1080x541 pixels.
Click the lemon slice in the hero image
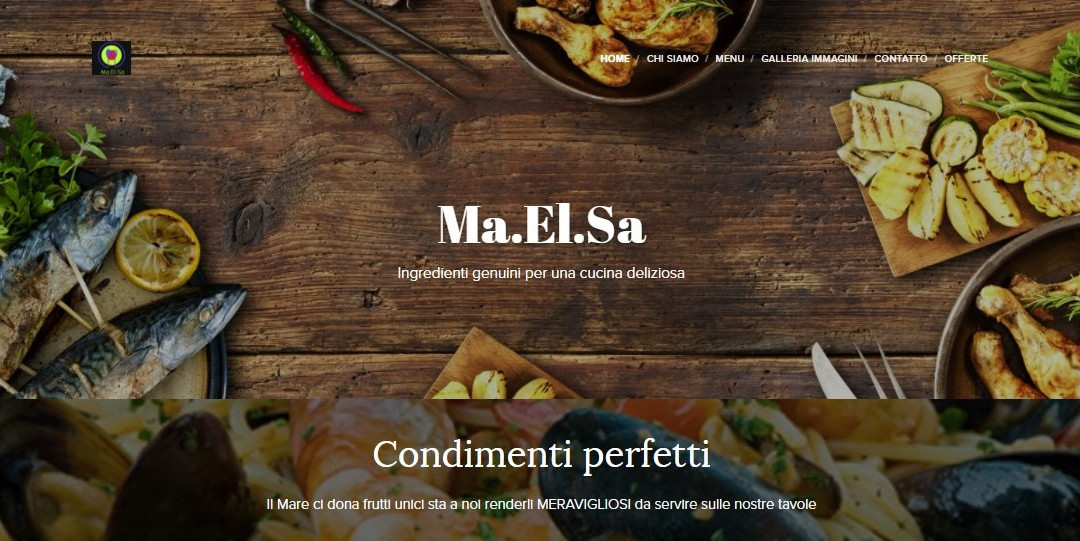pos(158,249)
